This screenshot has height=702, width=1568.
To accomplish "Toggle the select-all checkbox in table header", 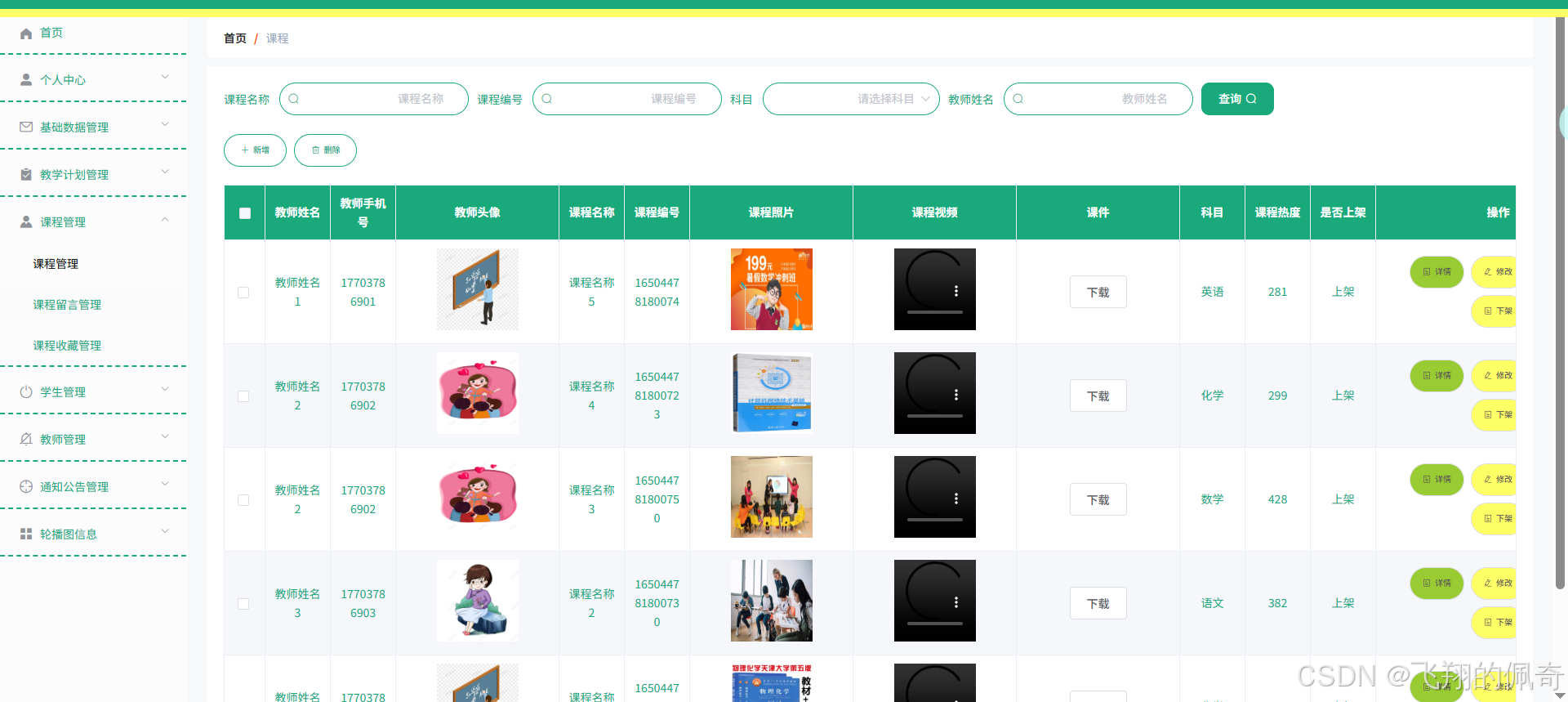I will pos(245,213).
